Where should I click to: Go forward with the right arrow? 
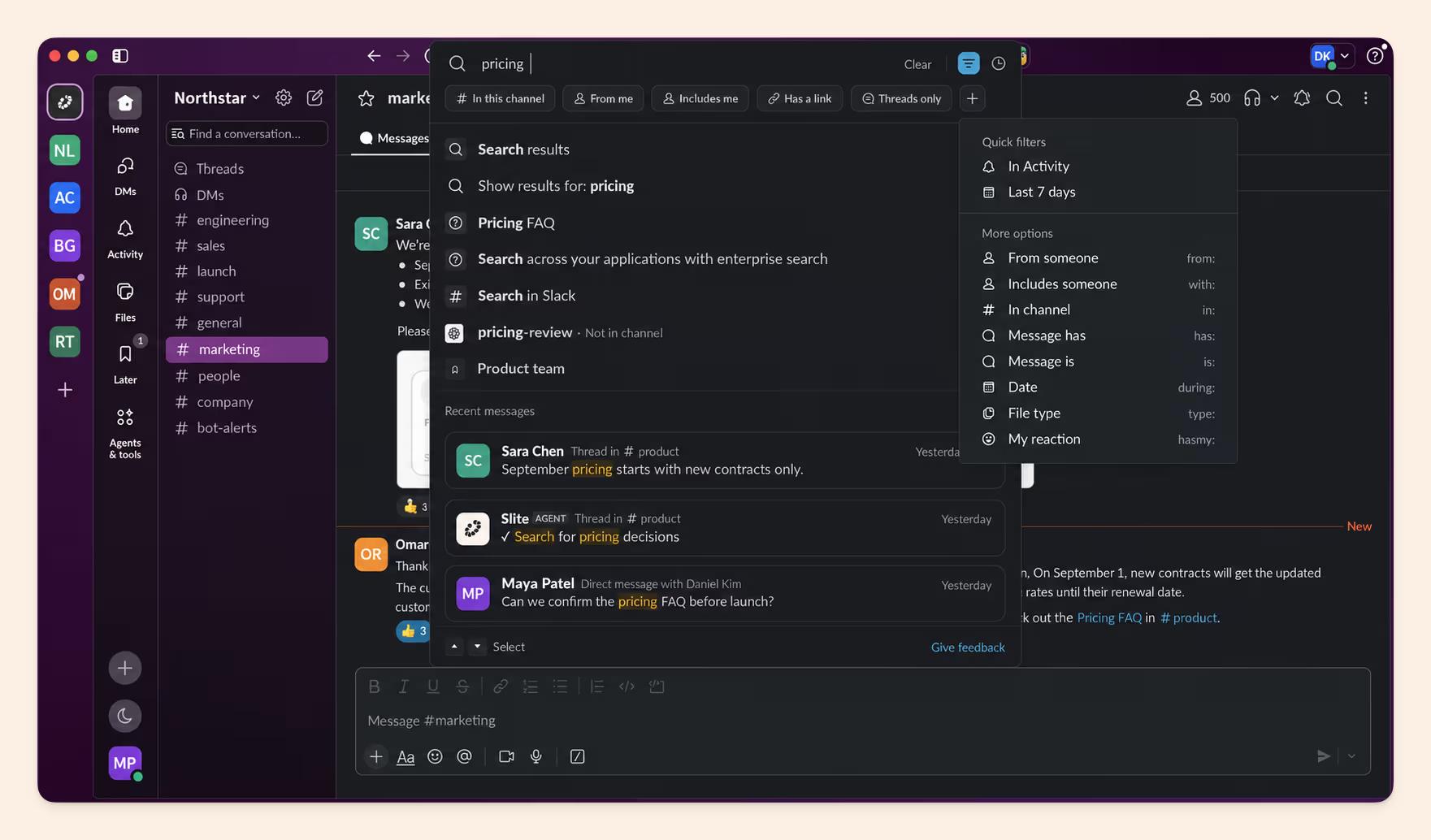[x=403, y=55]
